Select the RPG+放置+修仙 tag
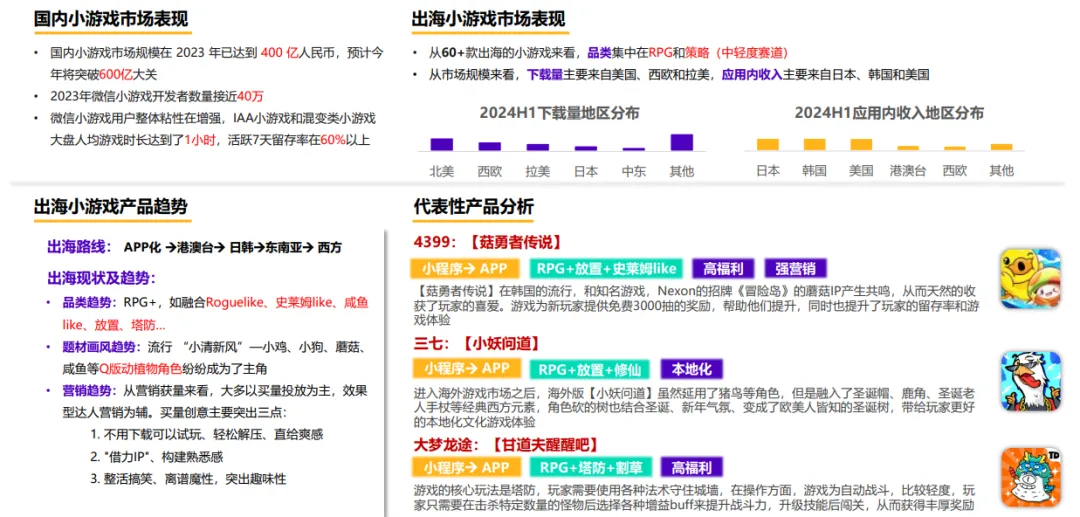 pos(589,368)
